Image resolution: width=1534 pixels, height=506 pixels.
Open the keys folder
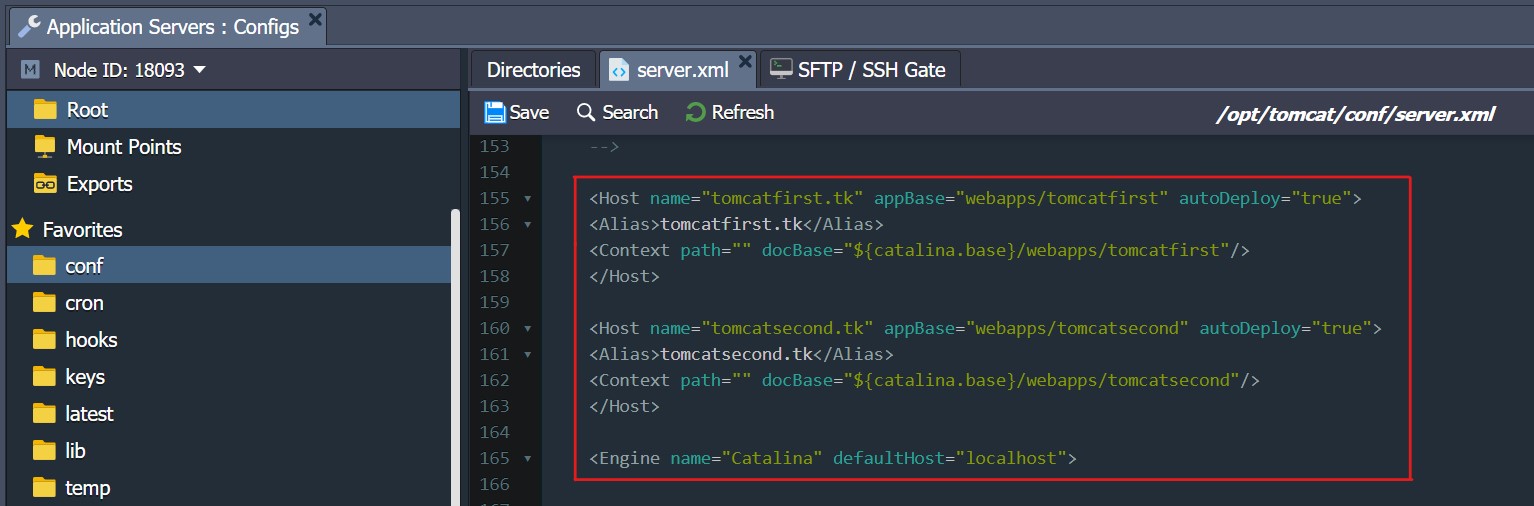pyautogui.click(x=85, y=377)
